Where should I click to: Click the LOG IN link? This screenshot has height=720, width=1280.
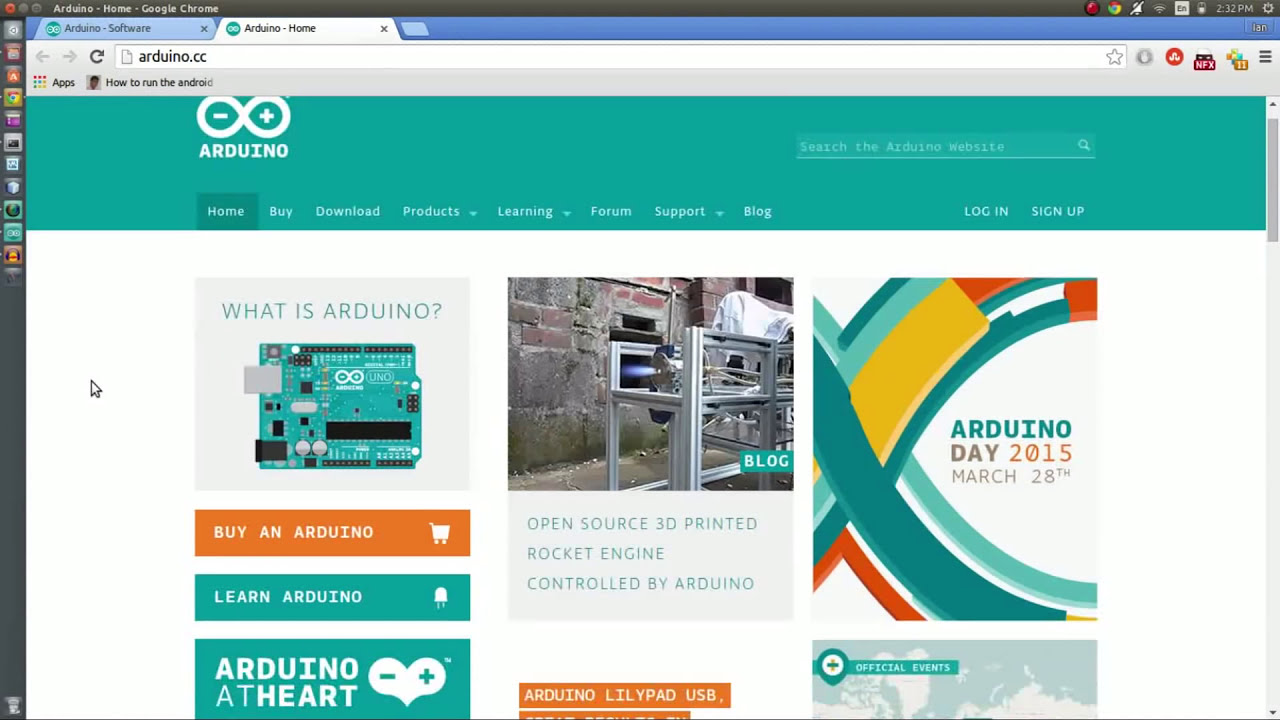(x=986, y=211)
